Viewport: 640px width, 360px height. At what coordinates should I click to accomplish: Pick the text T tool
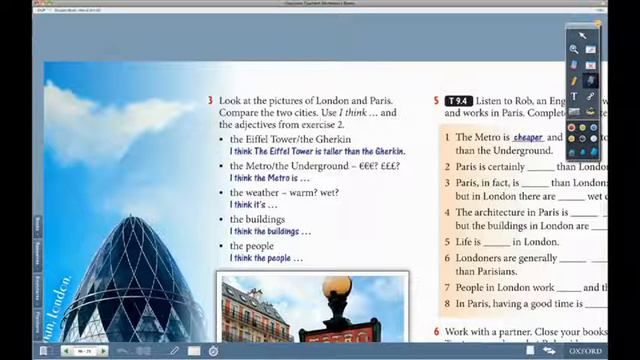point(574,96)
